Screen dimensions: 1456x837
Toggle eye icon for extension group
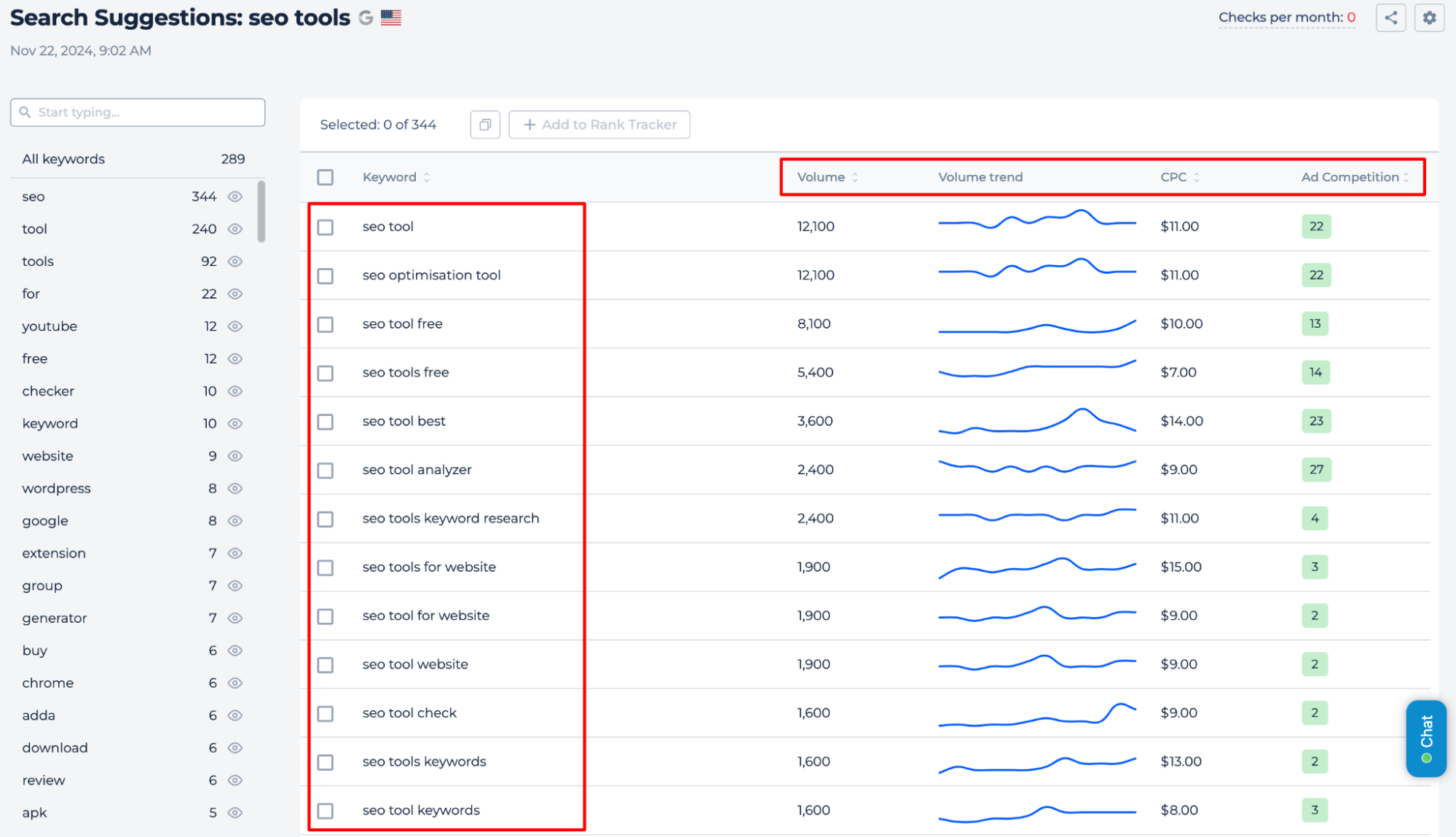tap(235, 553)
